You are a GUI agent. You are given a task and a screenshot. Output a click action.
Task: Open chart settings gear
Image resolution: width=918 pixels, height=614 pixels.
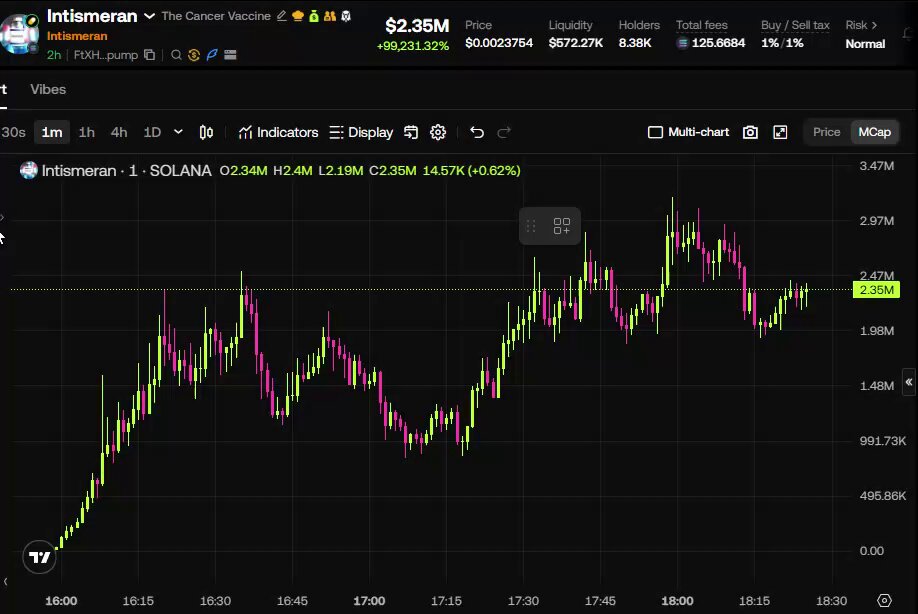click(x=438, y=132)
